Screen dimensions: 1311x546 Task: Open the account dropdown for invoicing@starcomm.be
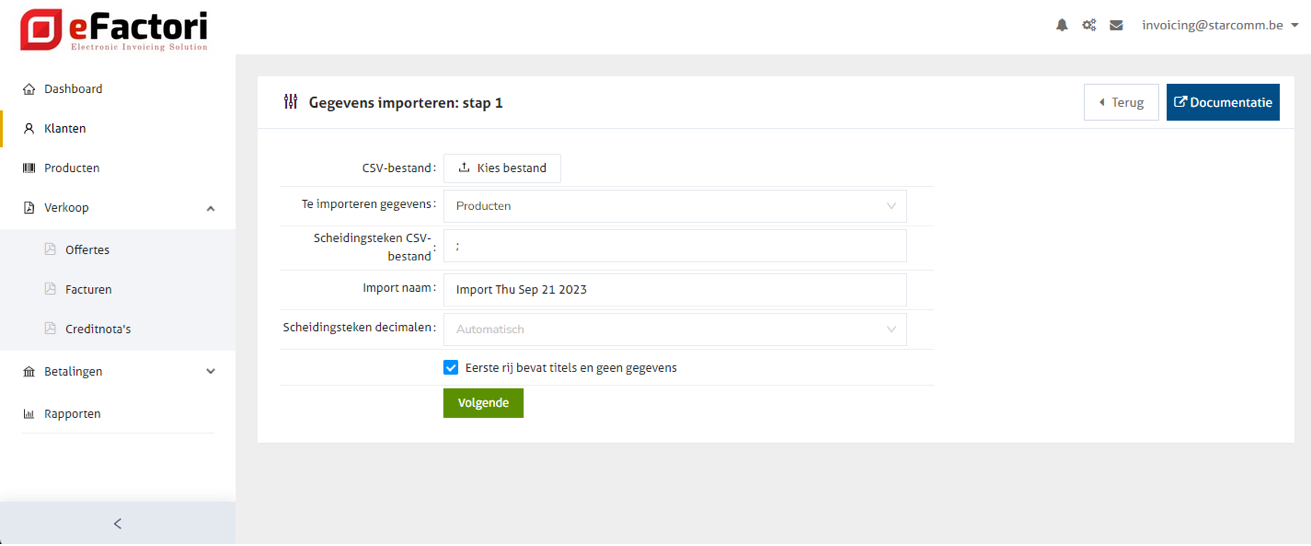point(1220,25)
